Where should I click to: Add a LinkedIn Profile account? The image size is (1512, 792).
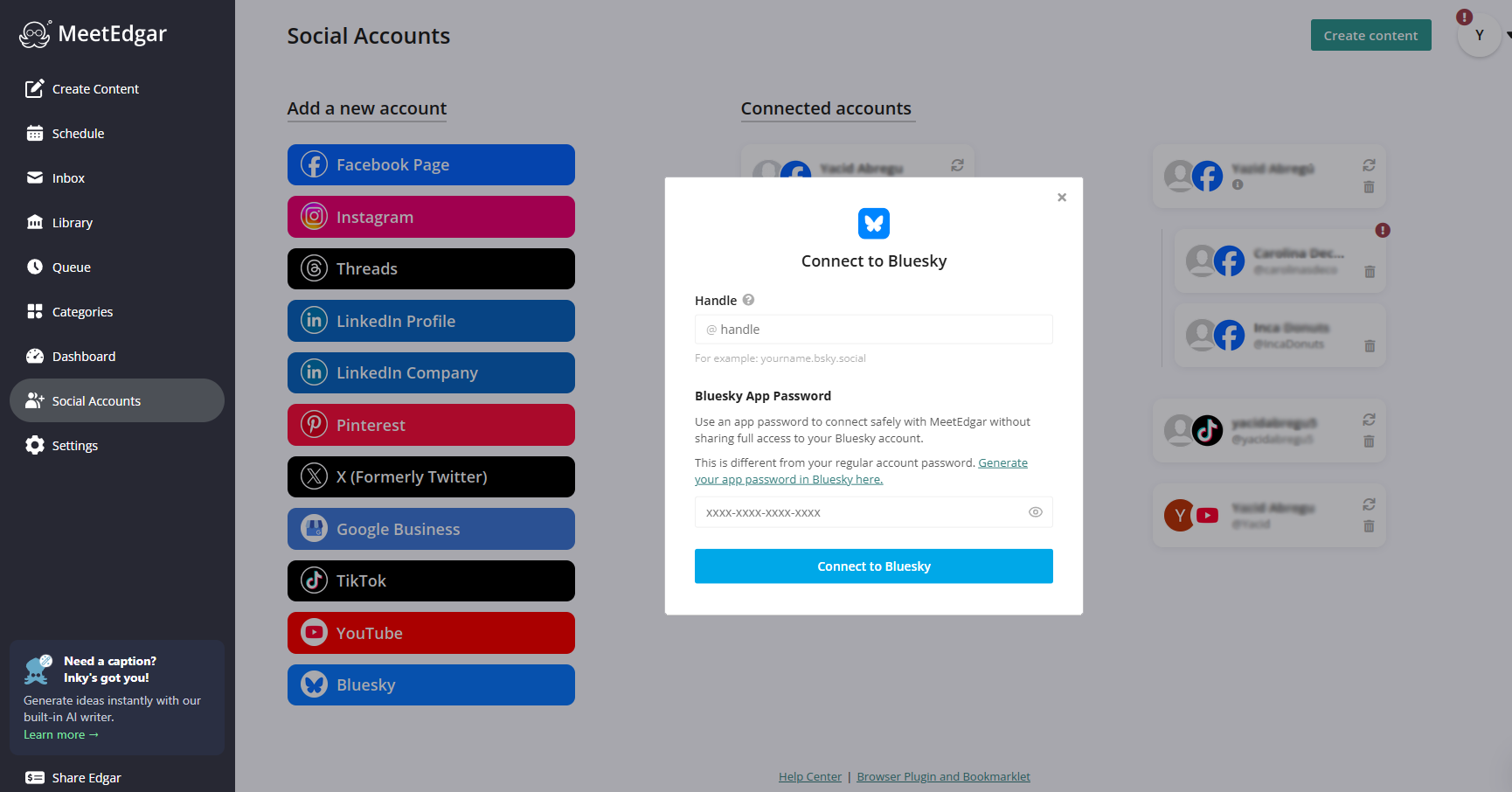431,321
